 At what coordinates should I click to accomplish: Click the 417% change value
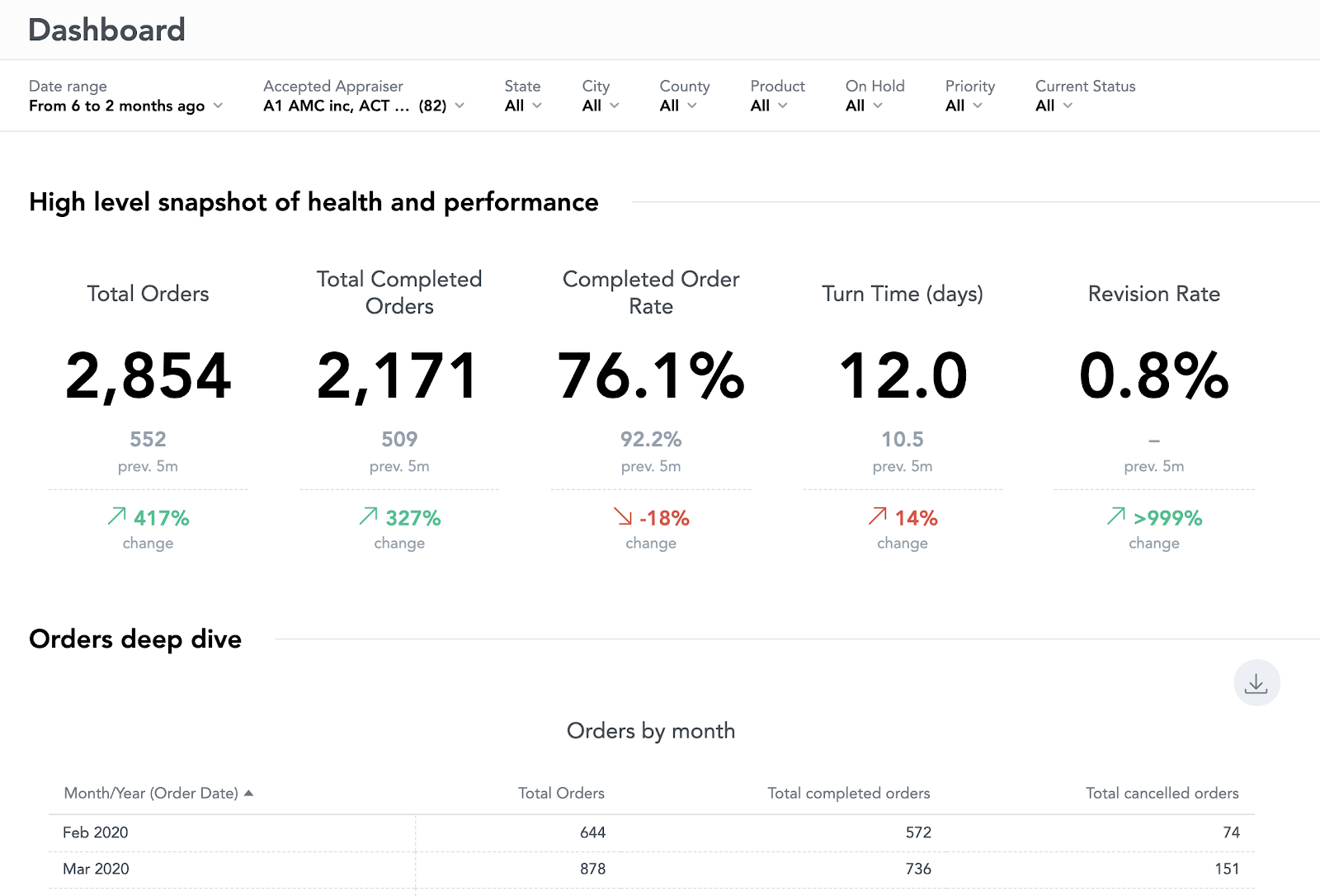[x=161, y=517]
